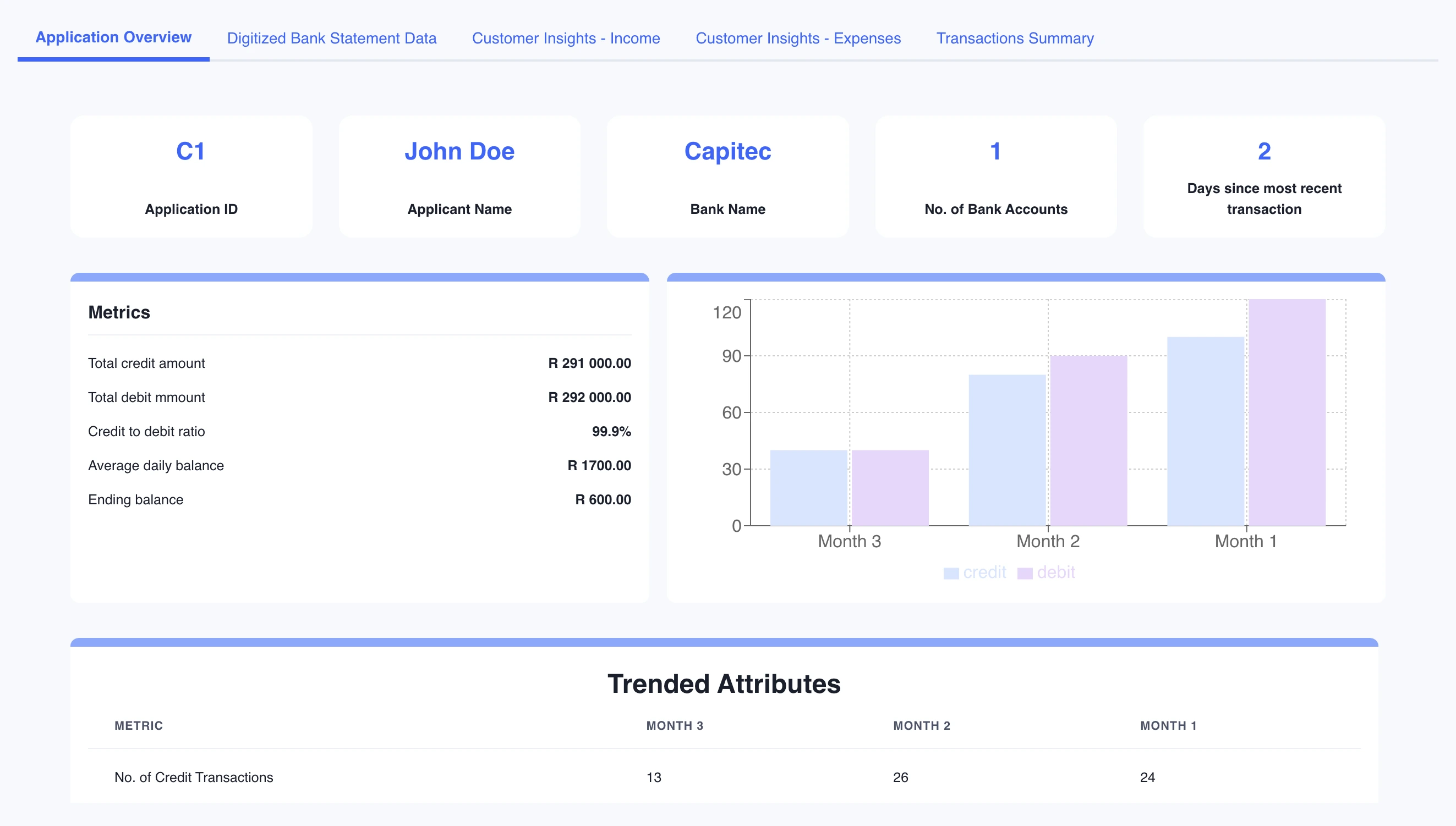Click the Bank Name caption

[x=727, y=210]
